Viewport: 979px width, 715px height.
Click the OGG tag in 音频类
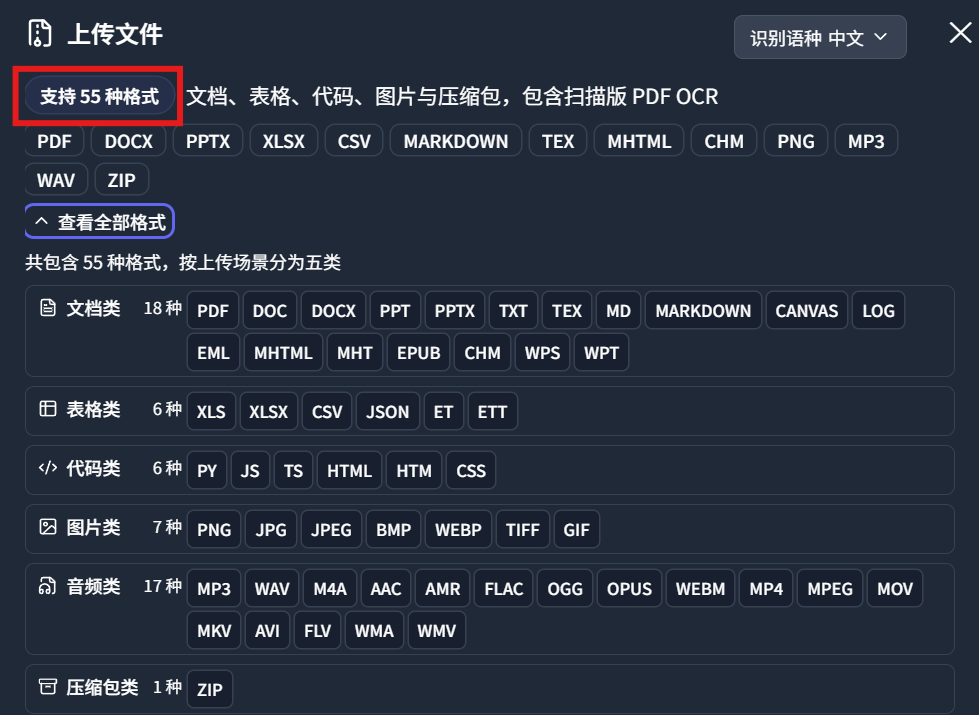pos(564,588)
